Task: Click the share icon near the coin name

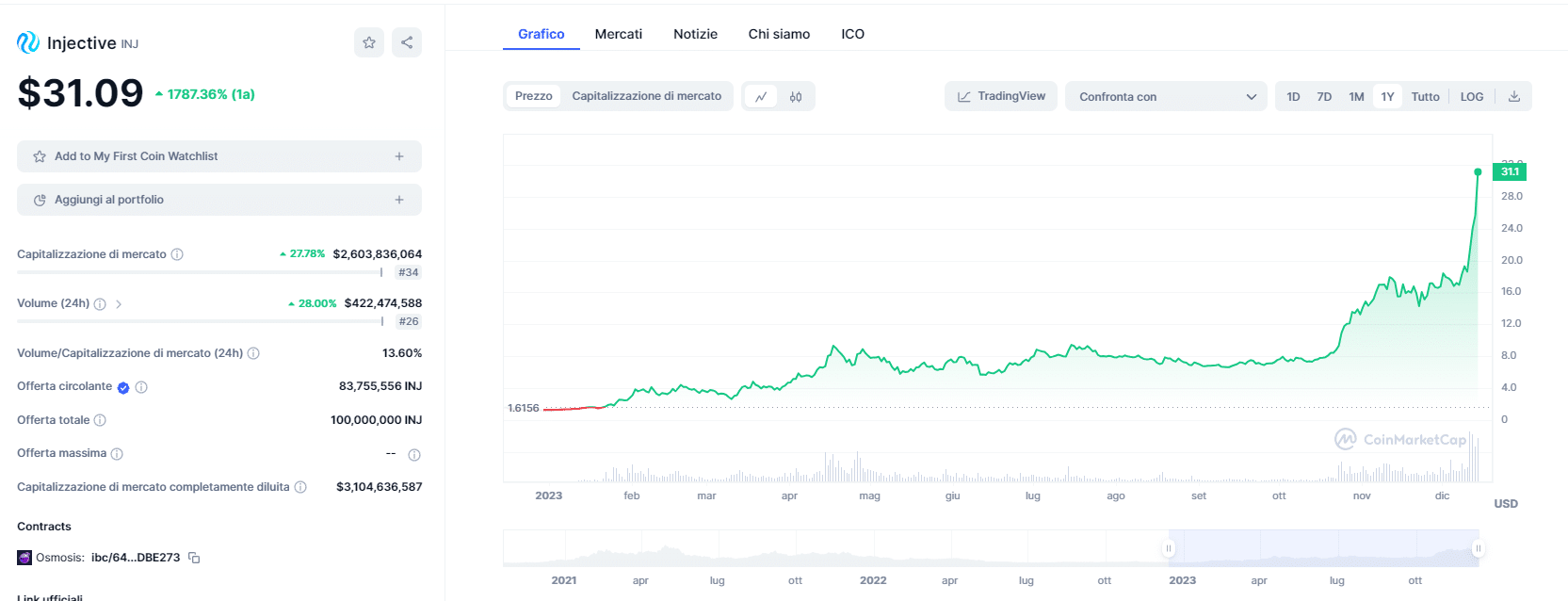Action: [x=407, y=42]
